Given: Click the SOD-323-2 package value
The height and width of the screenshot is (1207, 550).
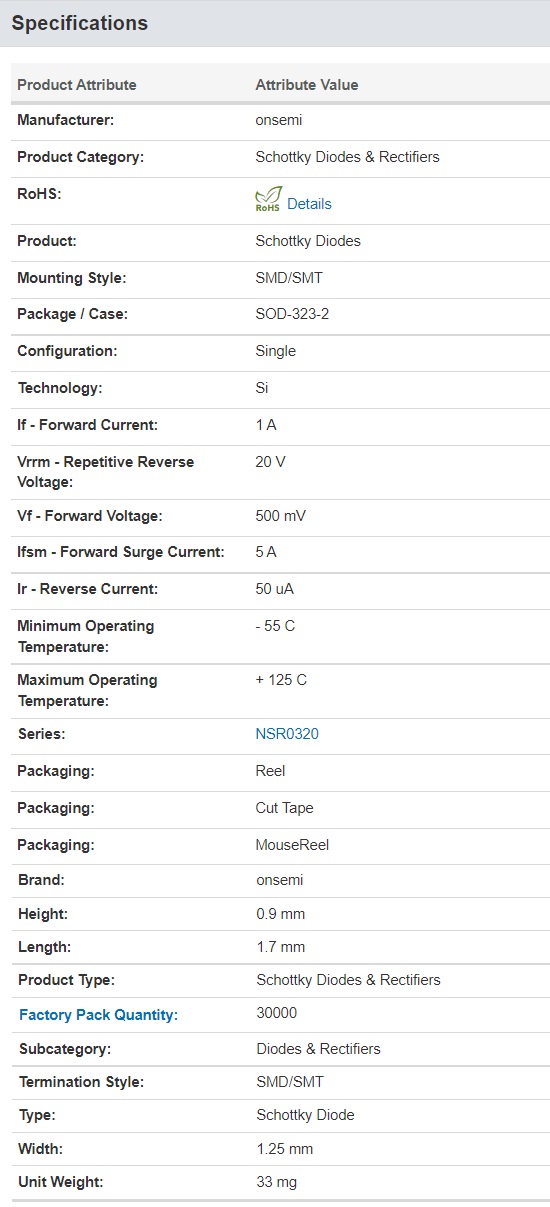Looking at the screenshot, I should (292, 314).
